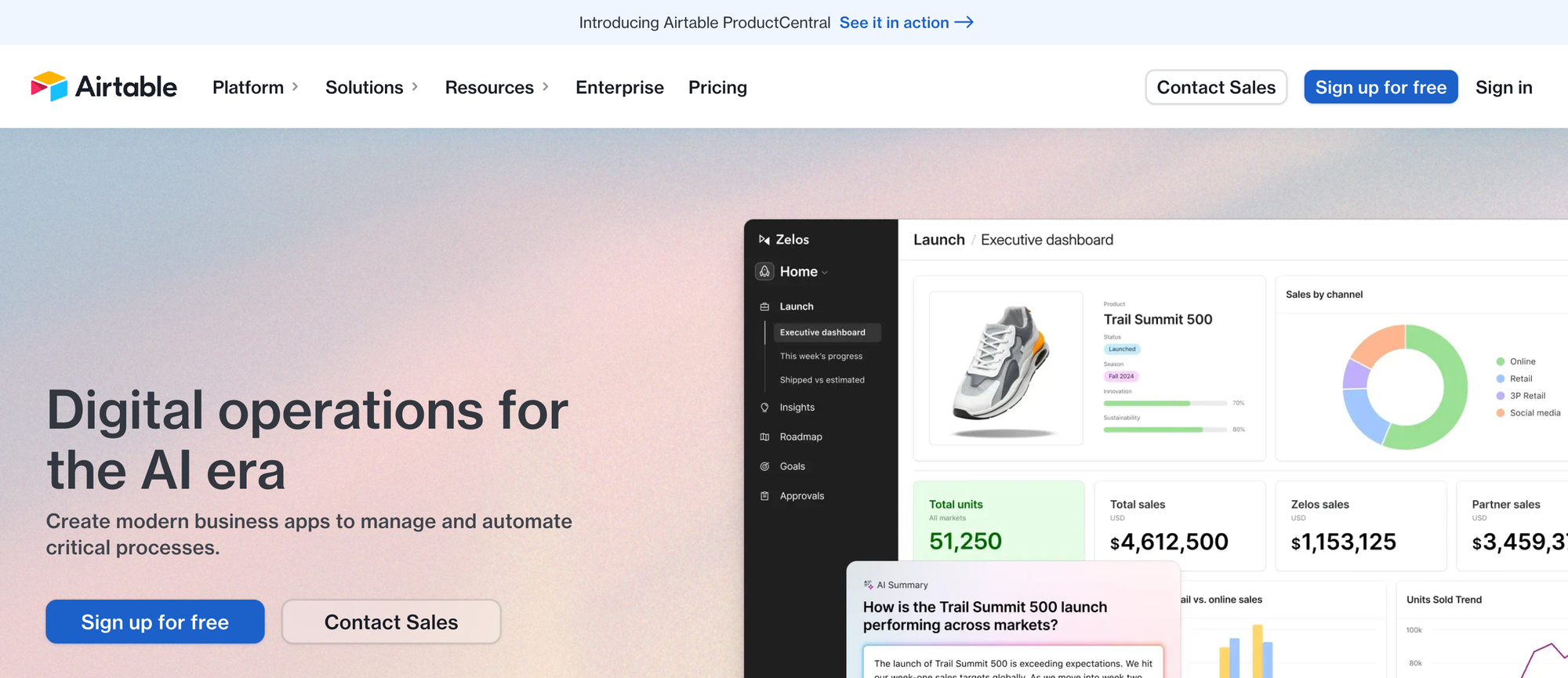Click the Executive dashboard breadcrumb title

click(x=1047, y=240)
